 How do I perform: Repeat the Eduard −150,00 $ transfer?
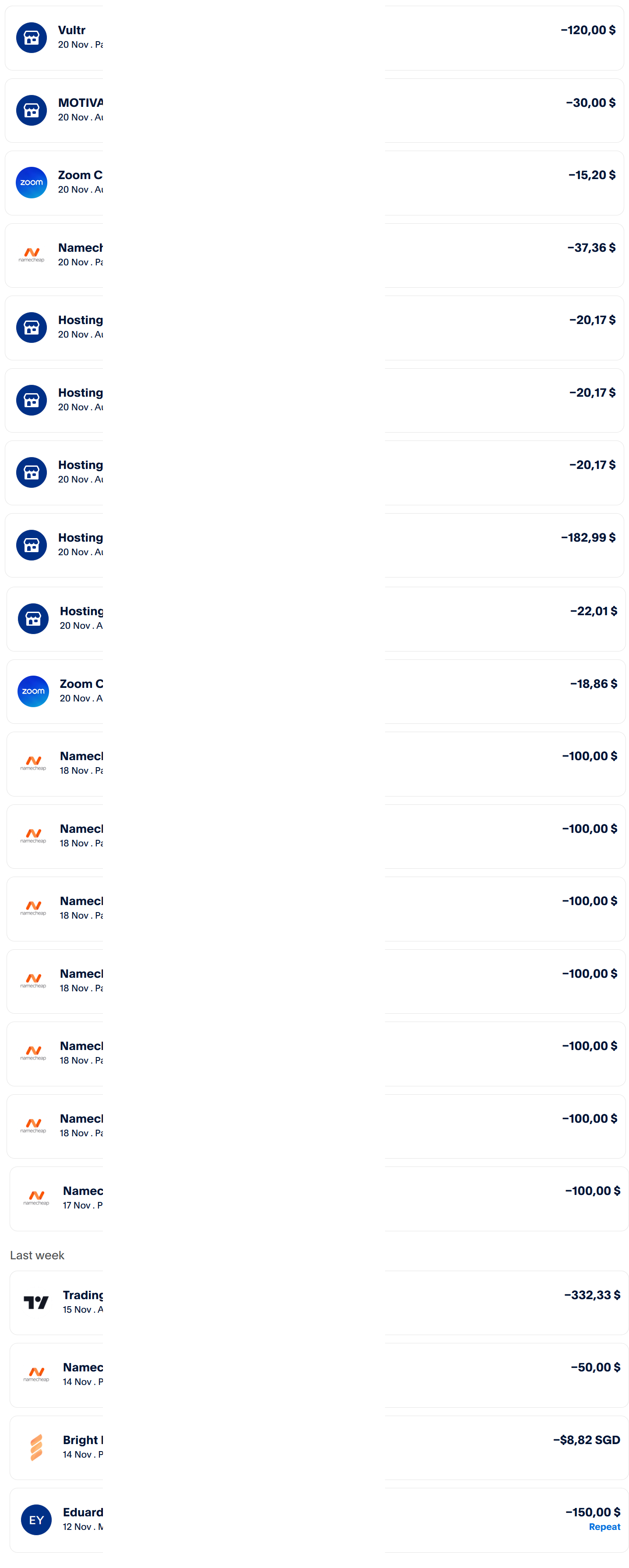click(x=604, y=1526)
